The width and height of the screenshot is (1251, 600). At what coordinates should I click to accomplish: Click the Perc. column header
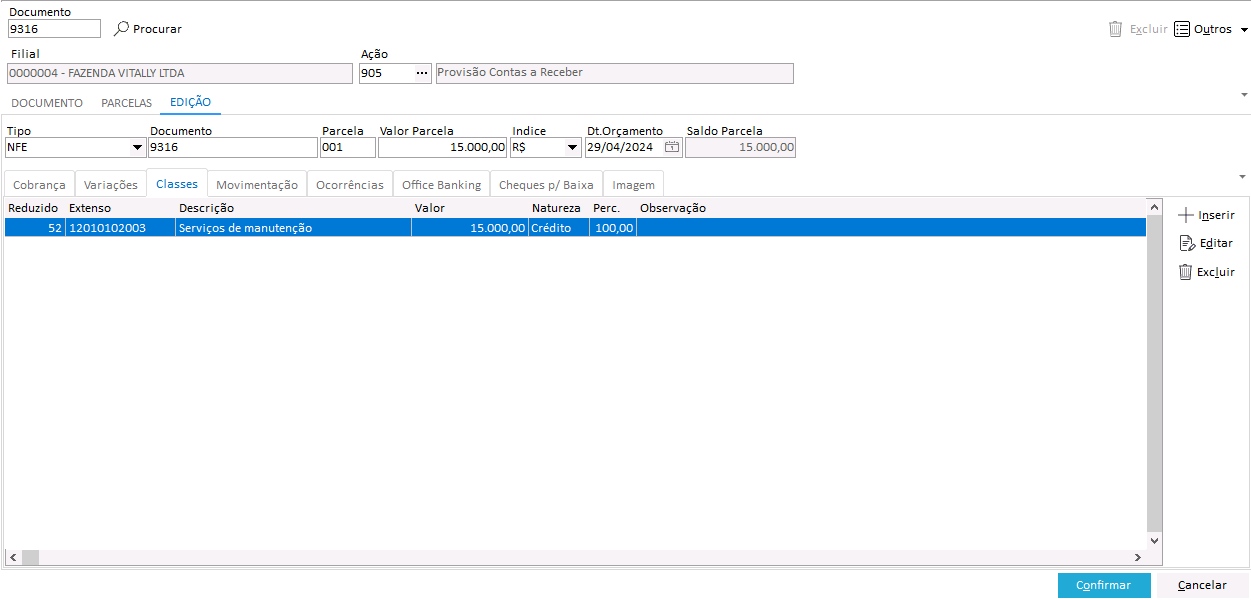coord(612,208)
